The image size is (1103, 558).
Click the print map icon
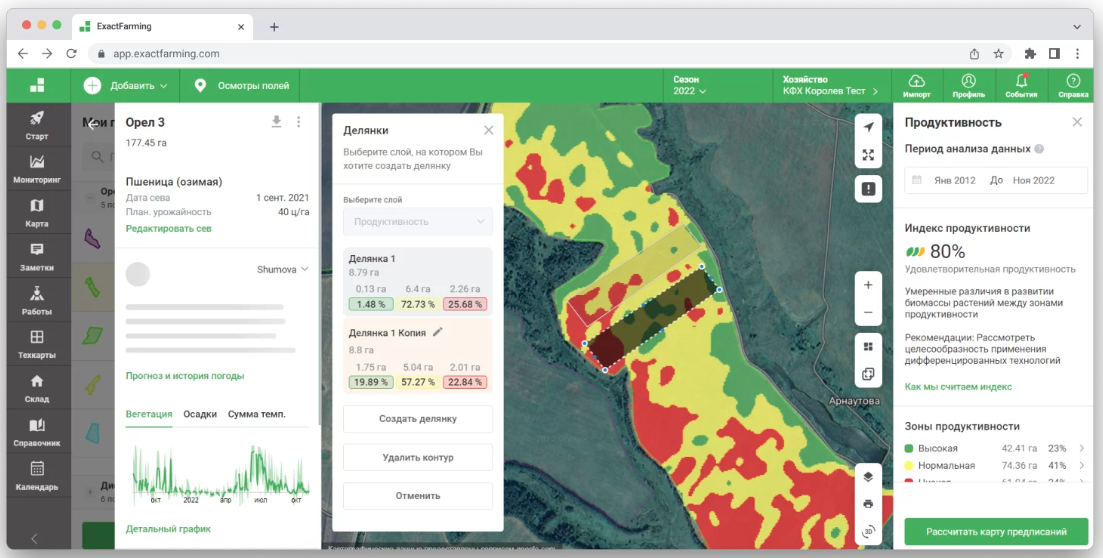tap(868, 503)
